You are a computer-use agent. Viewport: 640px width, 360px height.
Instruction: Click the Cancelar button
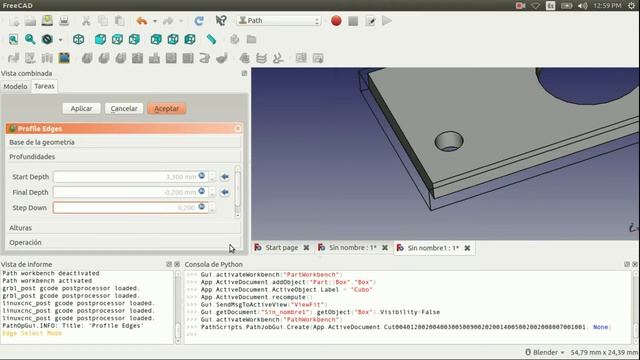pyautogui.click(x=124, y=109)
